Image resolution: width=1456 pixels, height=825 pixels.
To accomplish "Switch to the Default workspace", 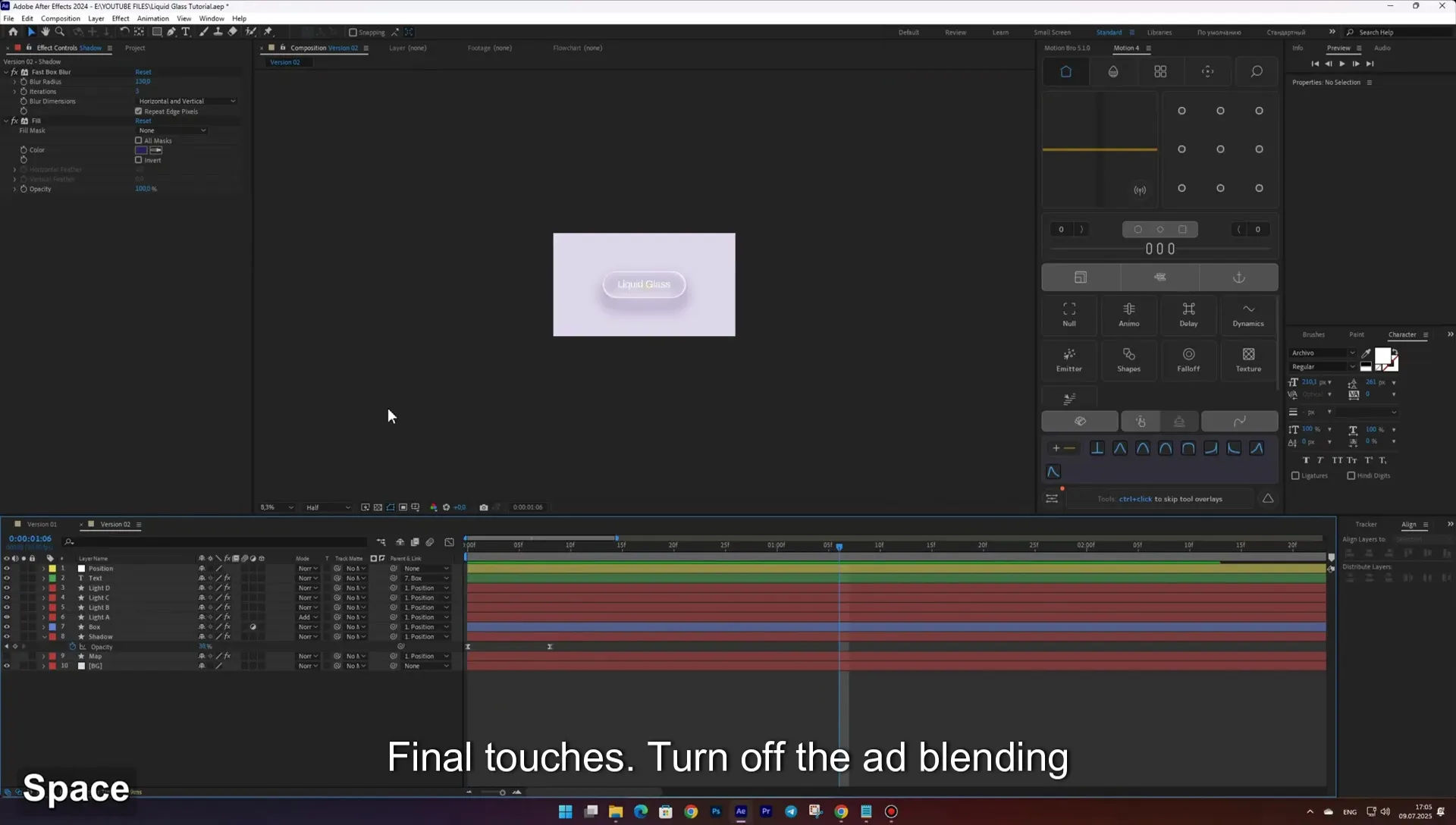I will click(908, 33).
